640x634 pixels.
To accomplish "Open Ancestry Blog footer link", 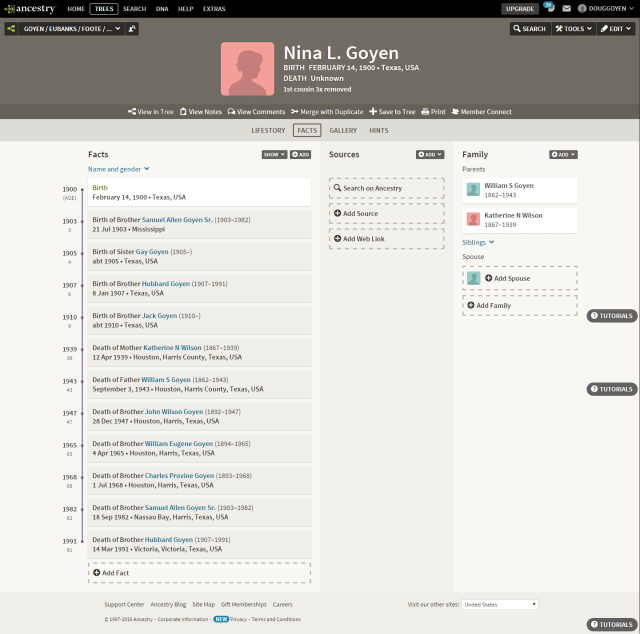I will [x=168, y=605].
